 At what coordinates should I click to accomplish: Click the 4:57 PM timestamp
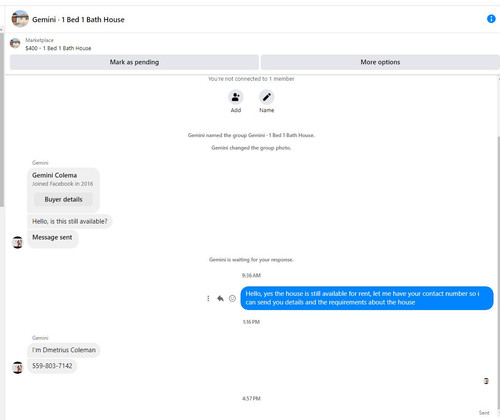[251, 398]
